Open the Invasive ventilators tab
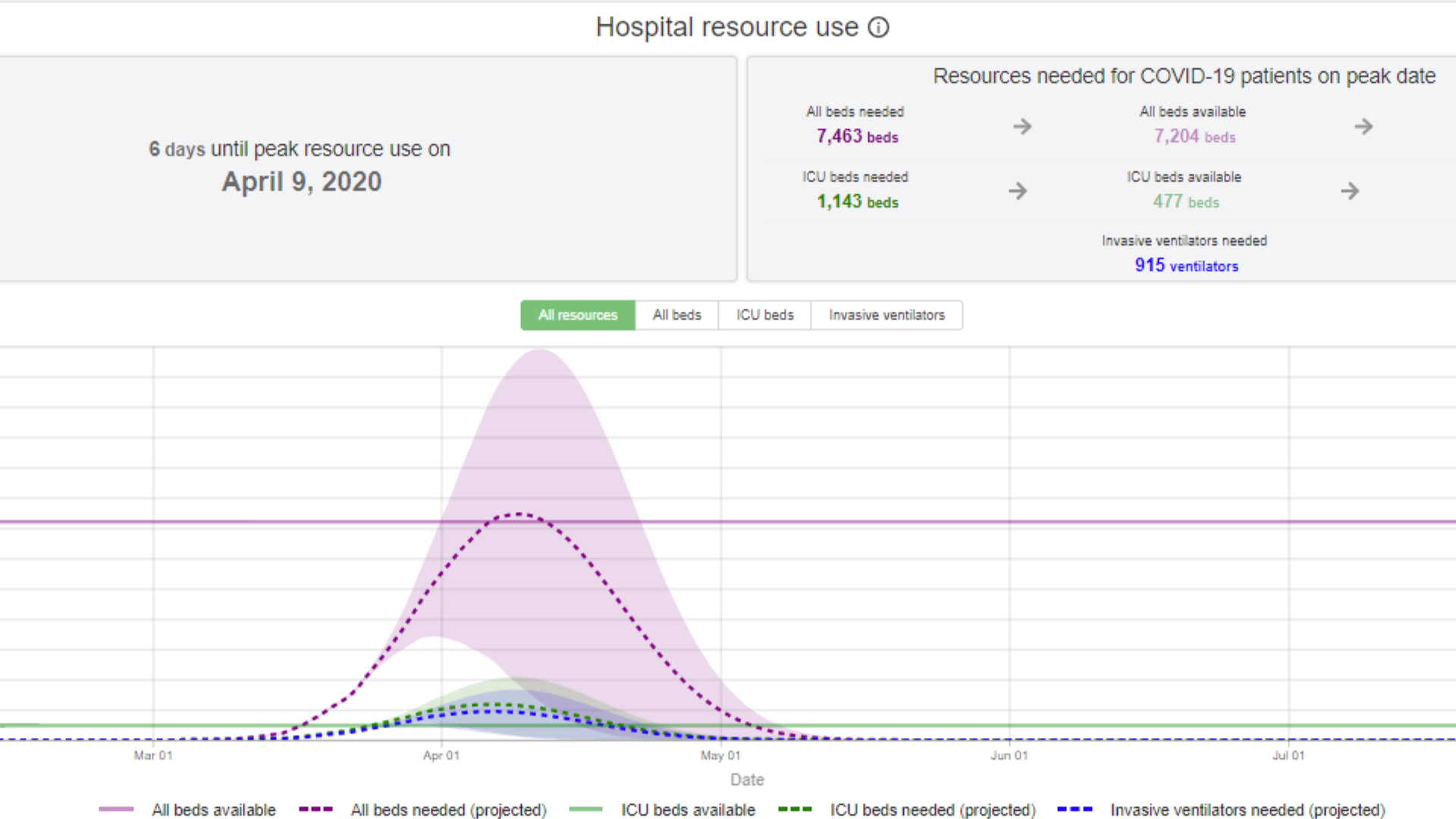Viewport: 1456px width, 819px height. pos(886,315)
